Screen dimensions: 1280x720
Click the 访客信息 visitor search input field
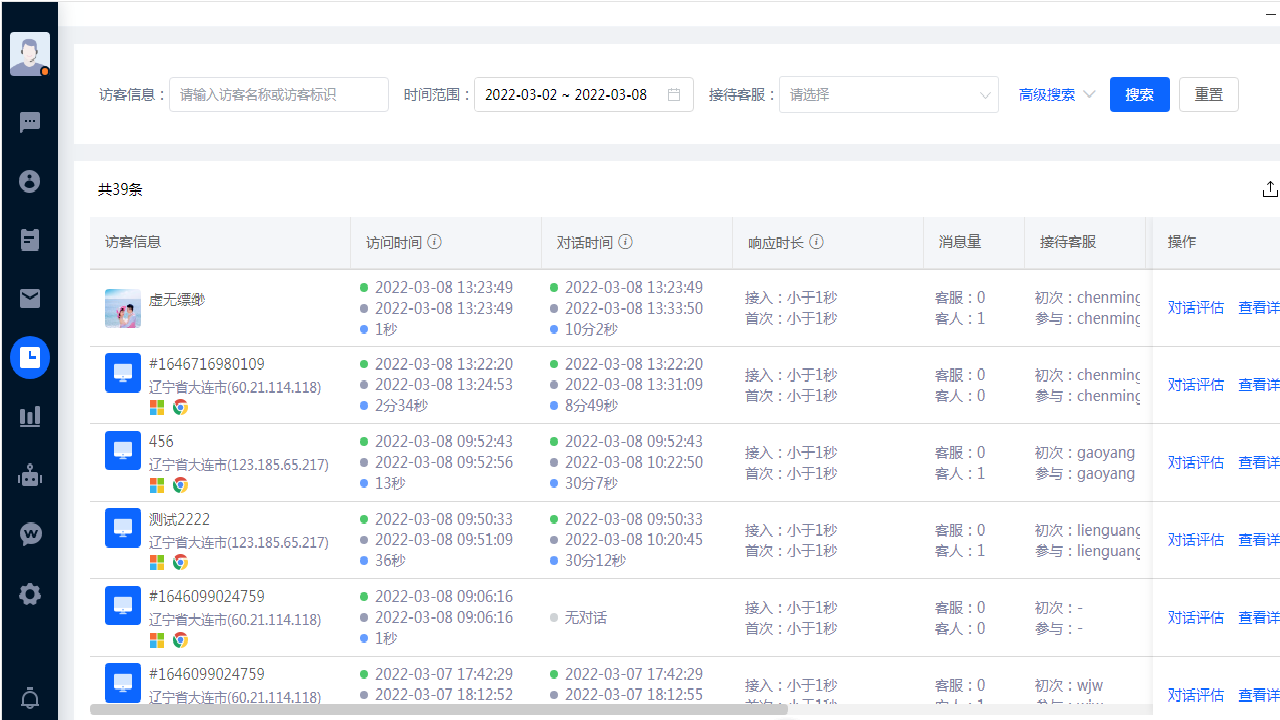coord(279,94)
